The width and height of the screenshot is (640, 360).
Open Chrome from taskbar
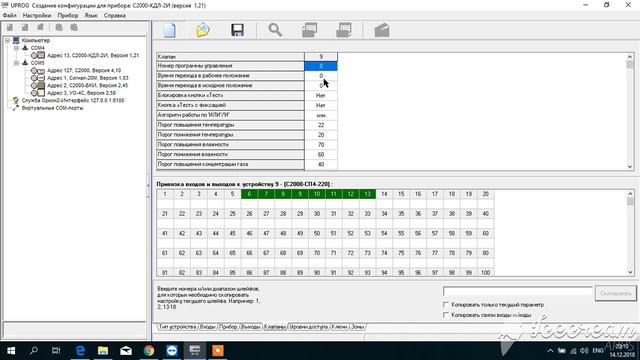click(149, 351)
